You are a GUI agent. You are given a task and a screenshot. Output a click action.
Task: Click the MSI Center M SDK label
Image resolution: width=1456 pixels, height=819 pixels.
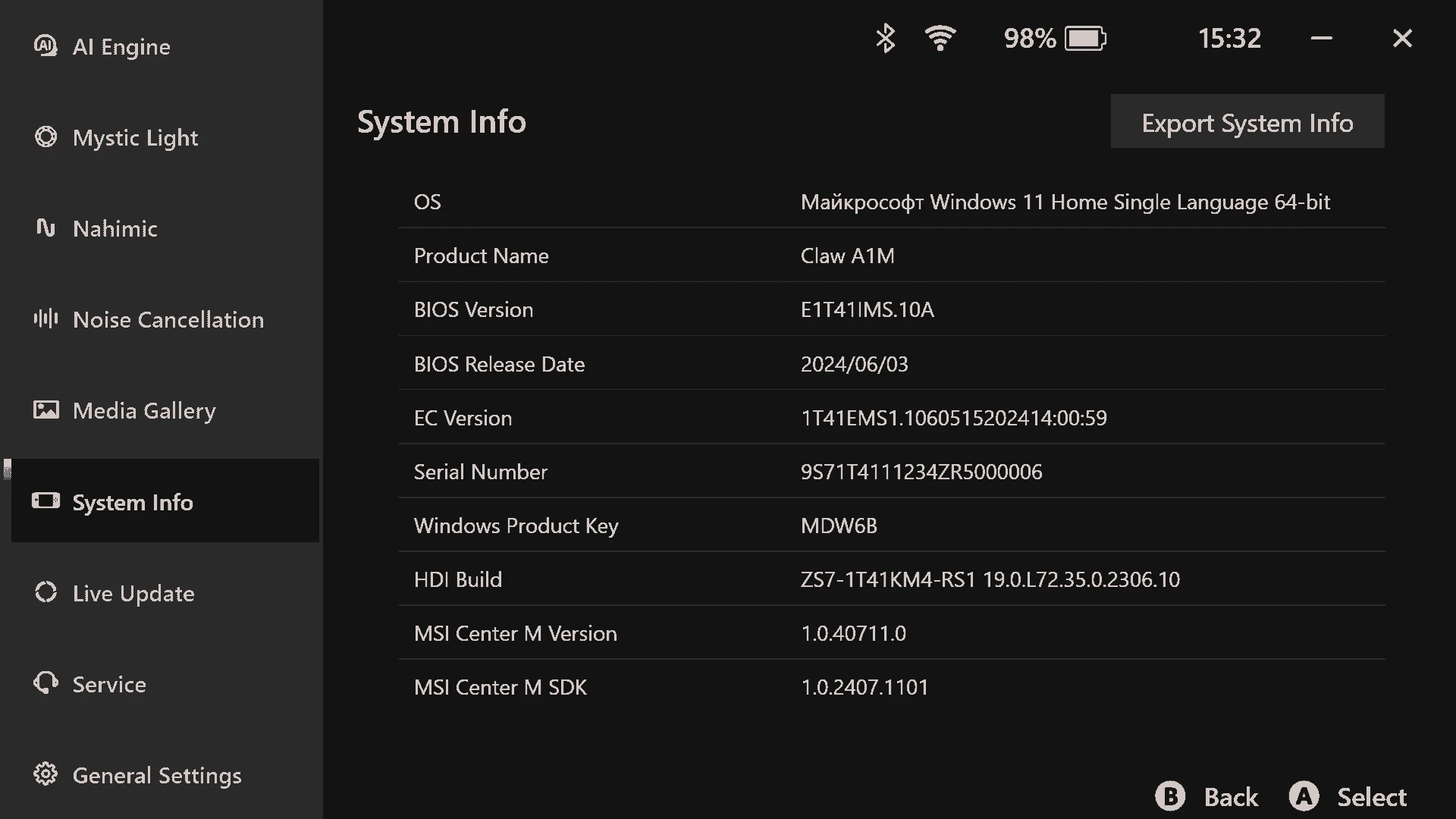500,687
